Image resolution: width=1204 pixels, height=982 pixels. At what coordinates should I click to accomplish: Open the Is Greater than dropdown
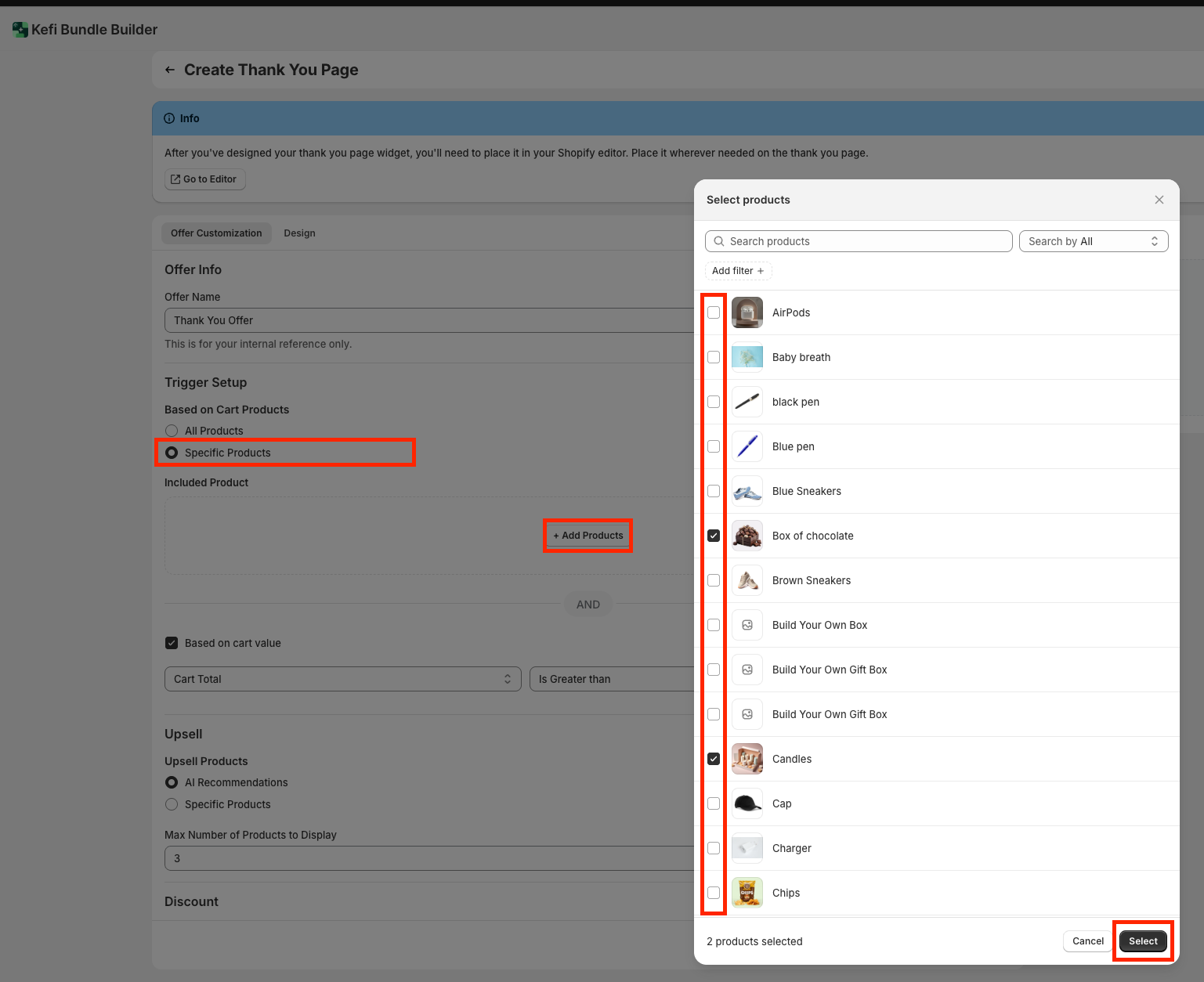pos(611,679)
